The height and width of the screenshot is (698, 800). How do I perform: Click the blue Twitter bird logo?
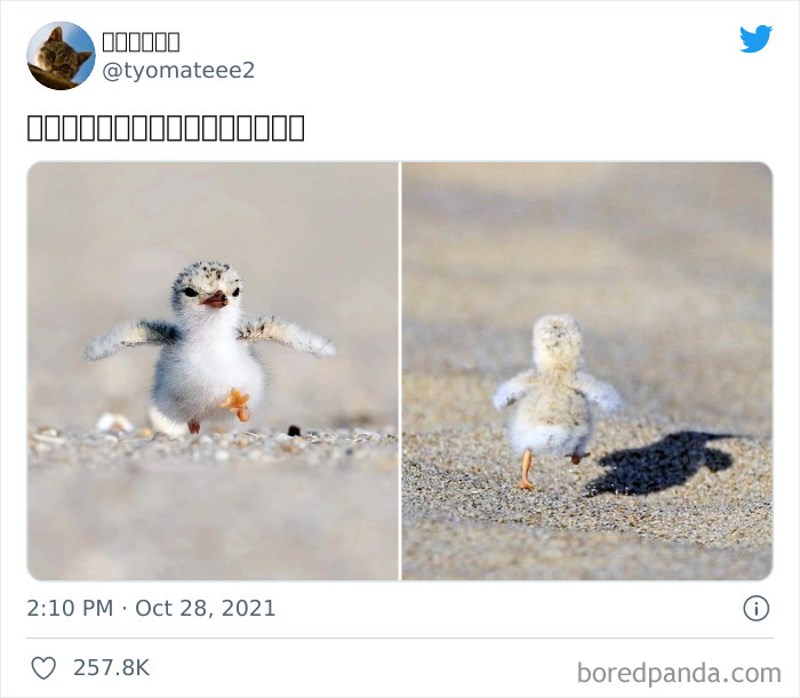[756, 38]
